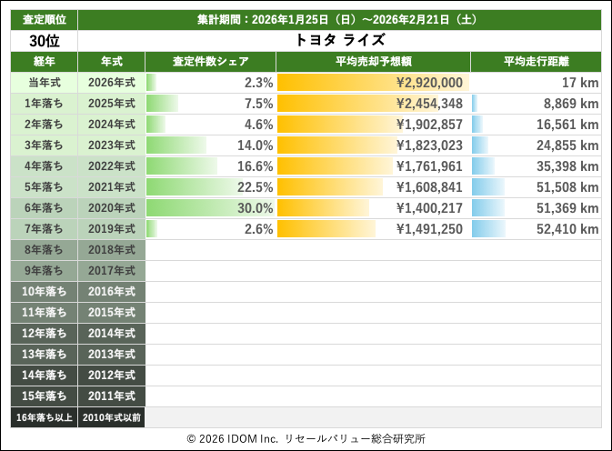The image size is (612, 451).
Task: Click the 査定件数シェア column header
Action: tap(210, 61)
